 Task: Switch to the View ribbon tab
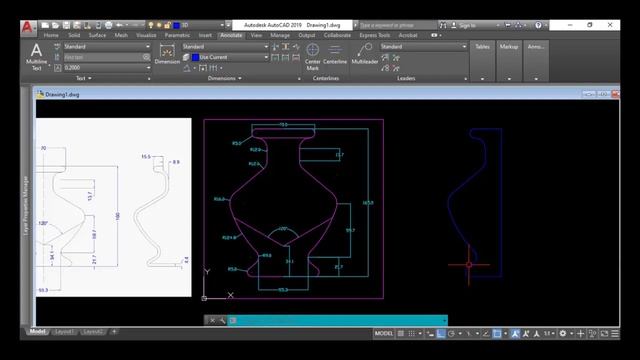tap(256, 36)
